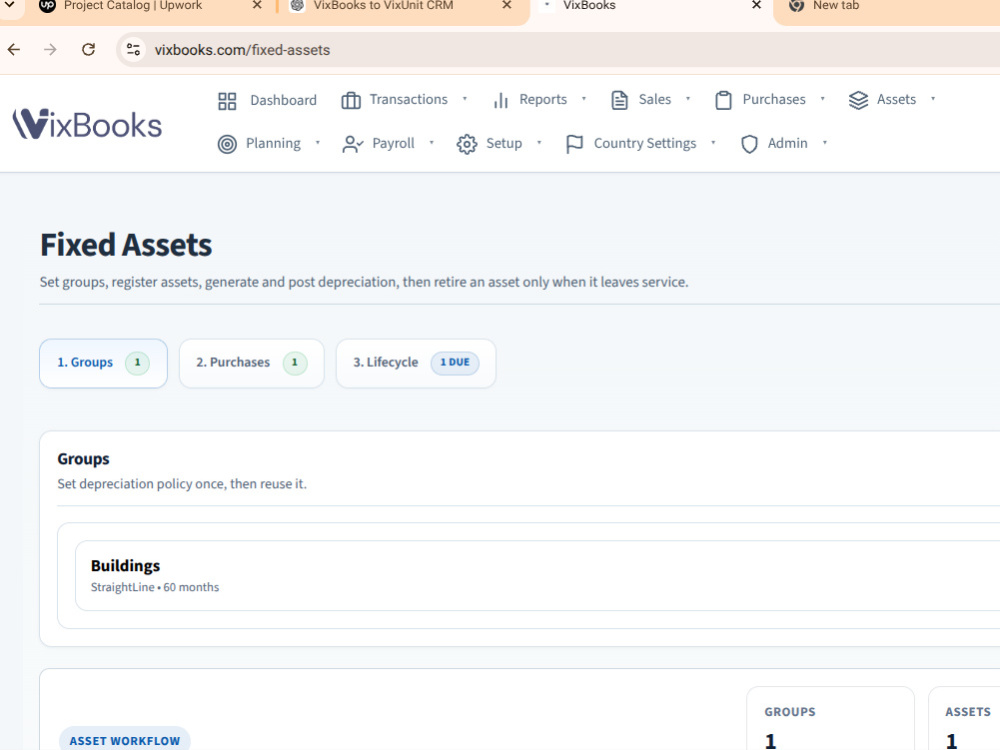Image resolution: width=1000 pixels, height=750 pixels.
Task: Click the ASSETS stat card
Action: point(964,719)
